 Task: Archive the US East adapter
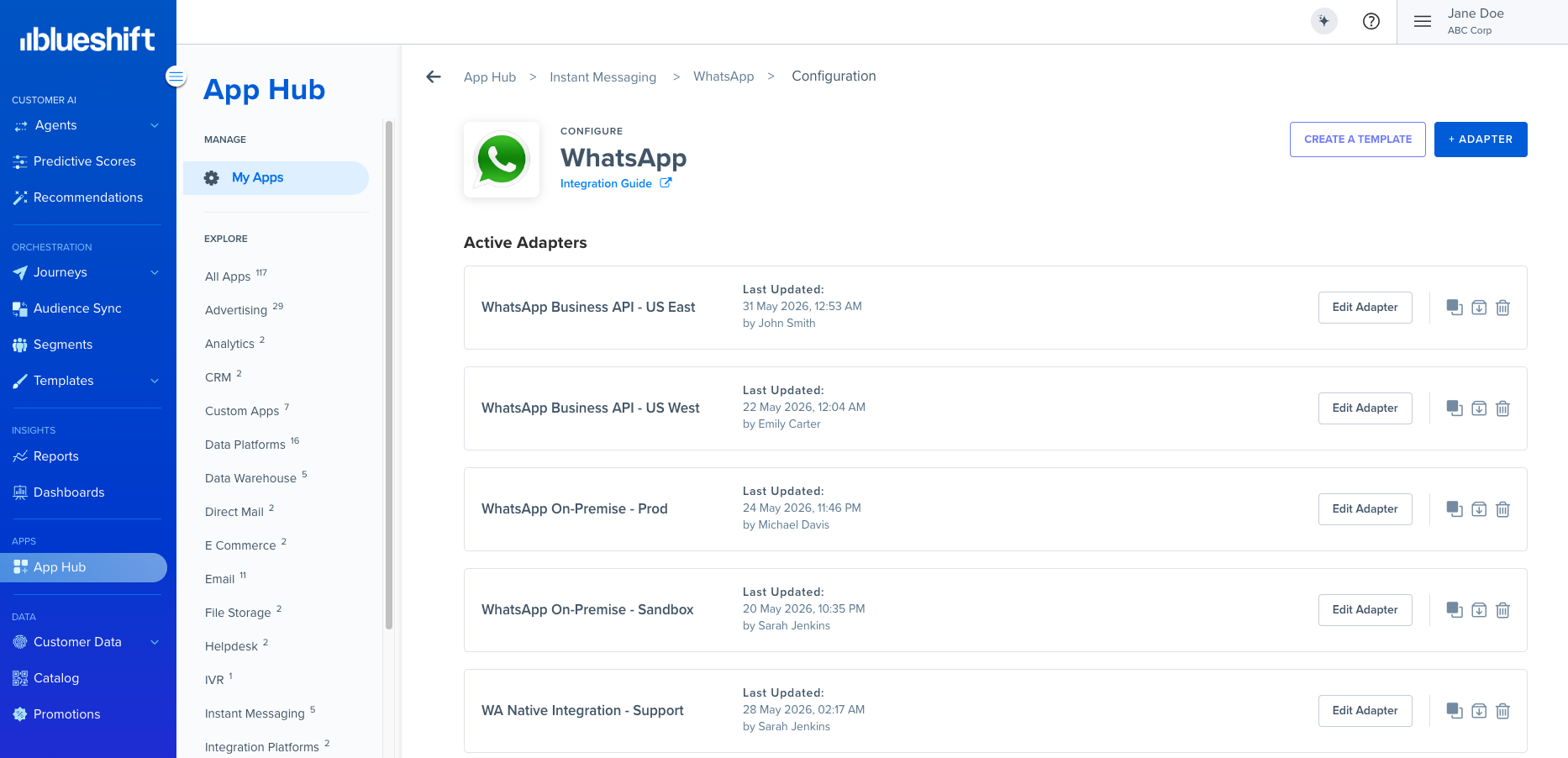[1479, 308]
